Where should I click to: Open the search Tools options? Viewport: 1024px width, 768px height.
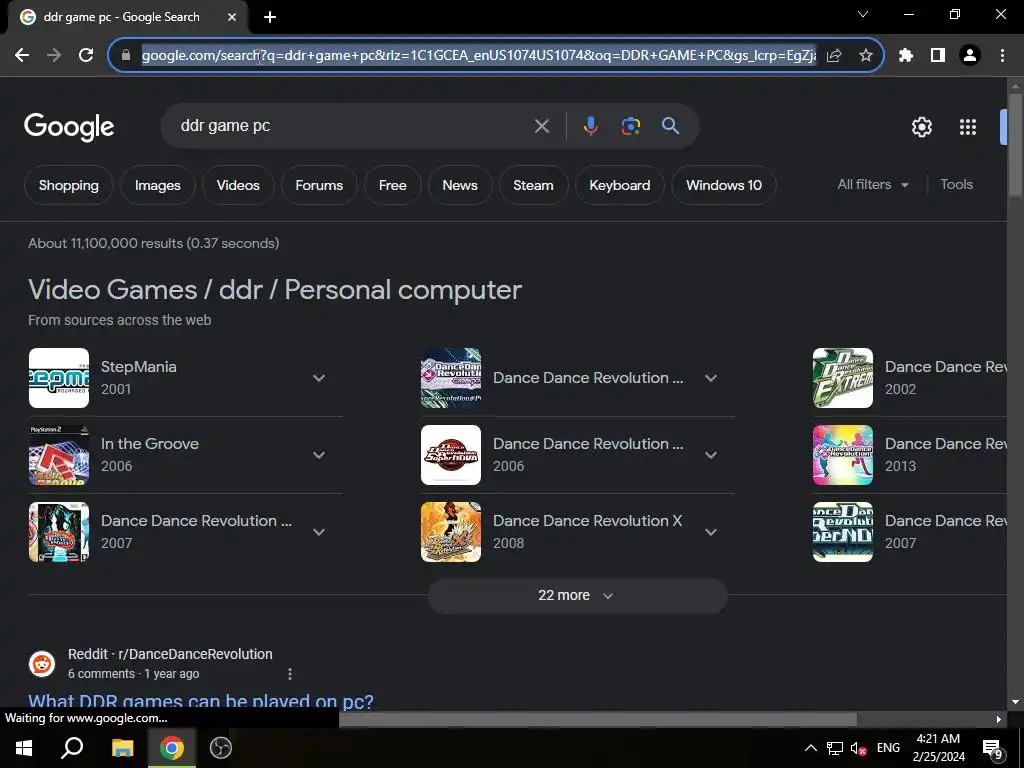click(956, 185)
